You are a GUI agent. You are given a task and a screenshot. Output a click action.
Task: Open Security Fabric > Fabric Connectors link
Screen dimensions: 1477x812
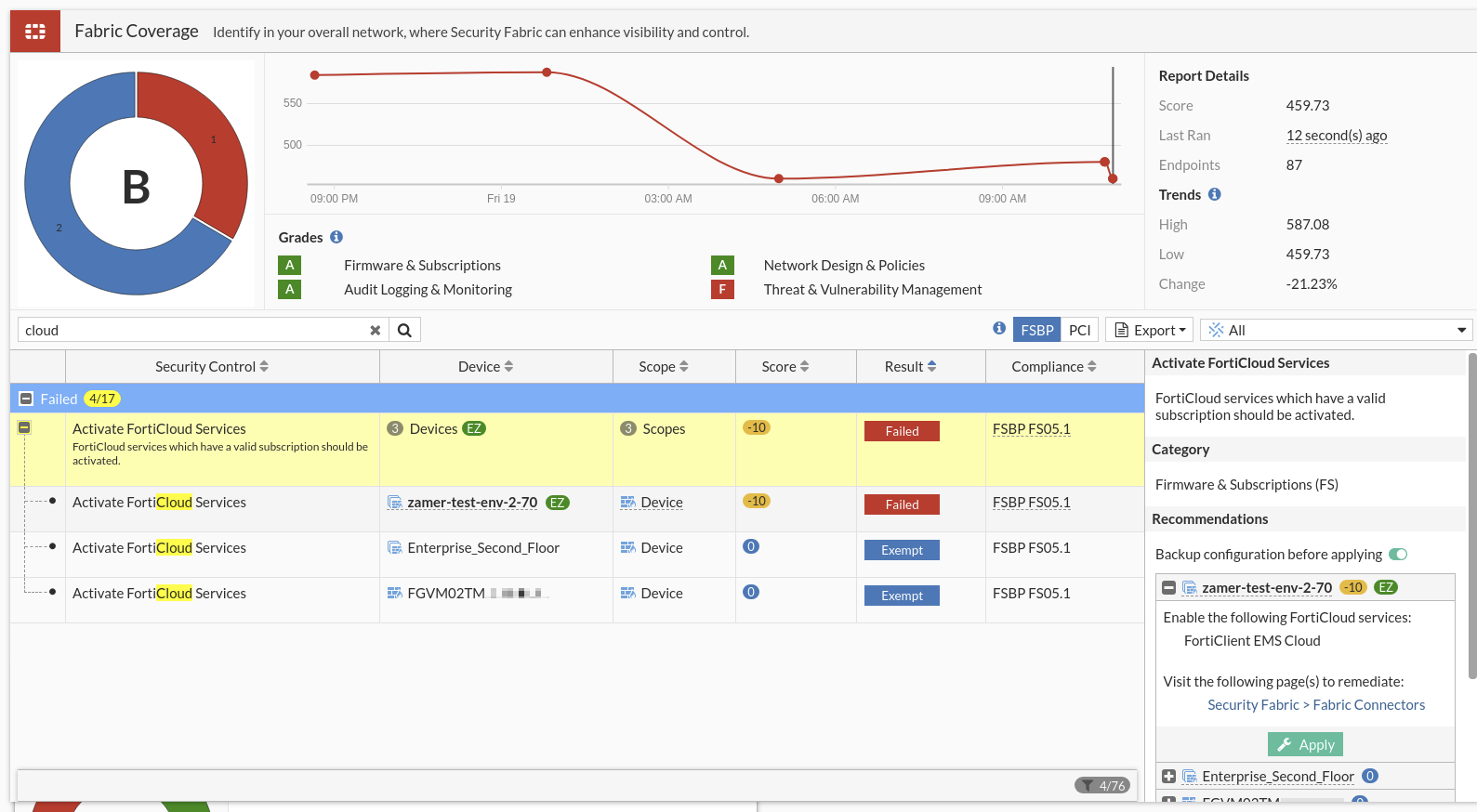tap(1315, 705)
